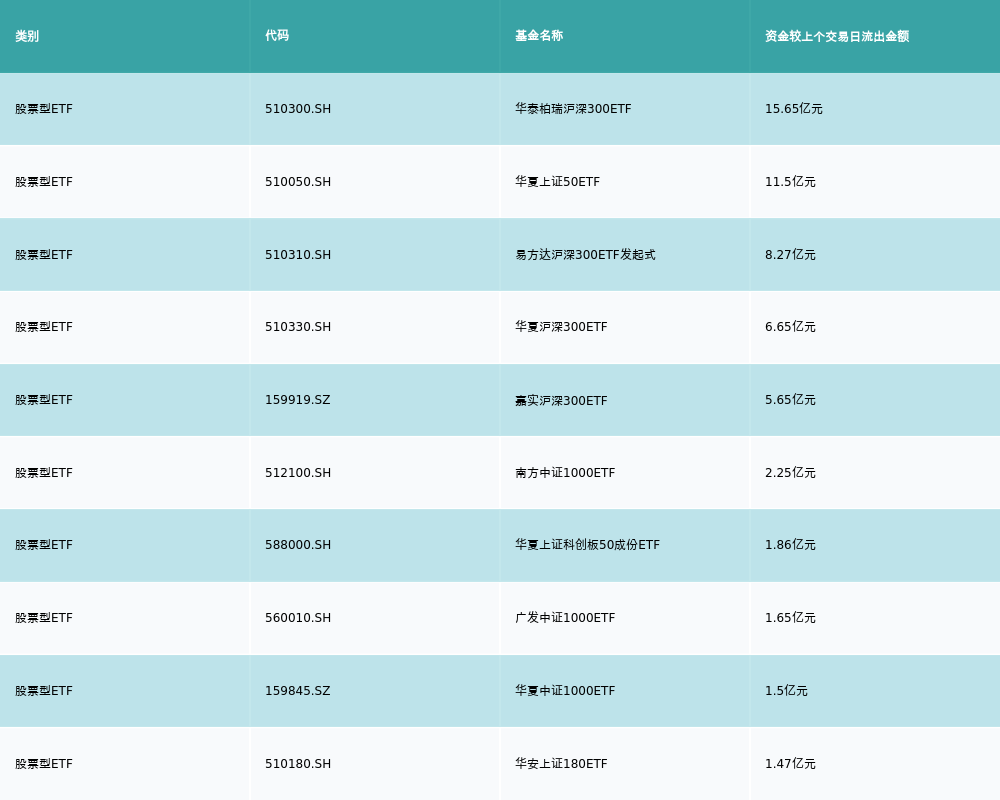
Task: Click the 1.5亿元 outflow value
Action: point(786,691)
